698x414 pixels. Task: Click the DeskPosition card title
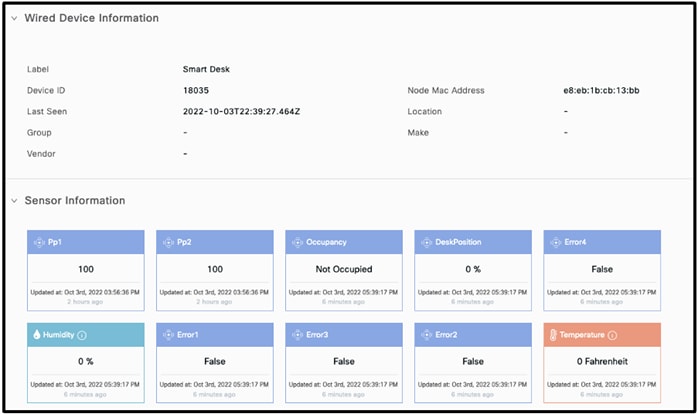click(458, 242)
